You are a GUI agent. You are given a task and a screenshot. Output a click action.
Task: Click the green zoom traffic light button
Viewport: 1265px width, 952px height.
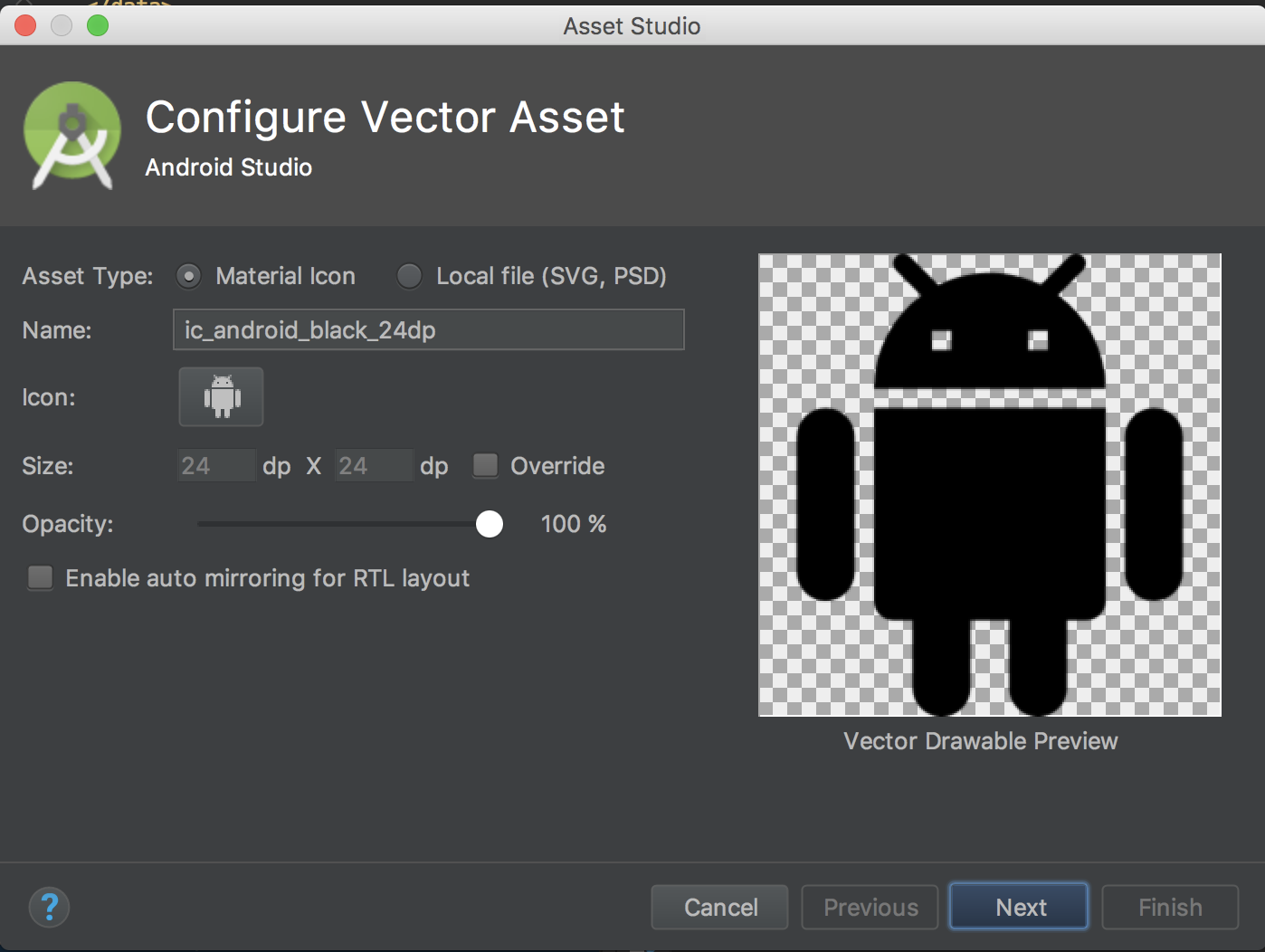pyautogui.click(x=96, y=25)
